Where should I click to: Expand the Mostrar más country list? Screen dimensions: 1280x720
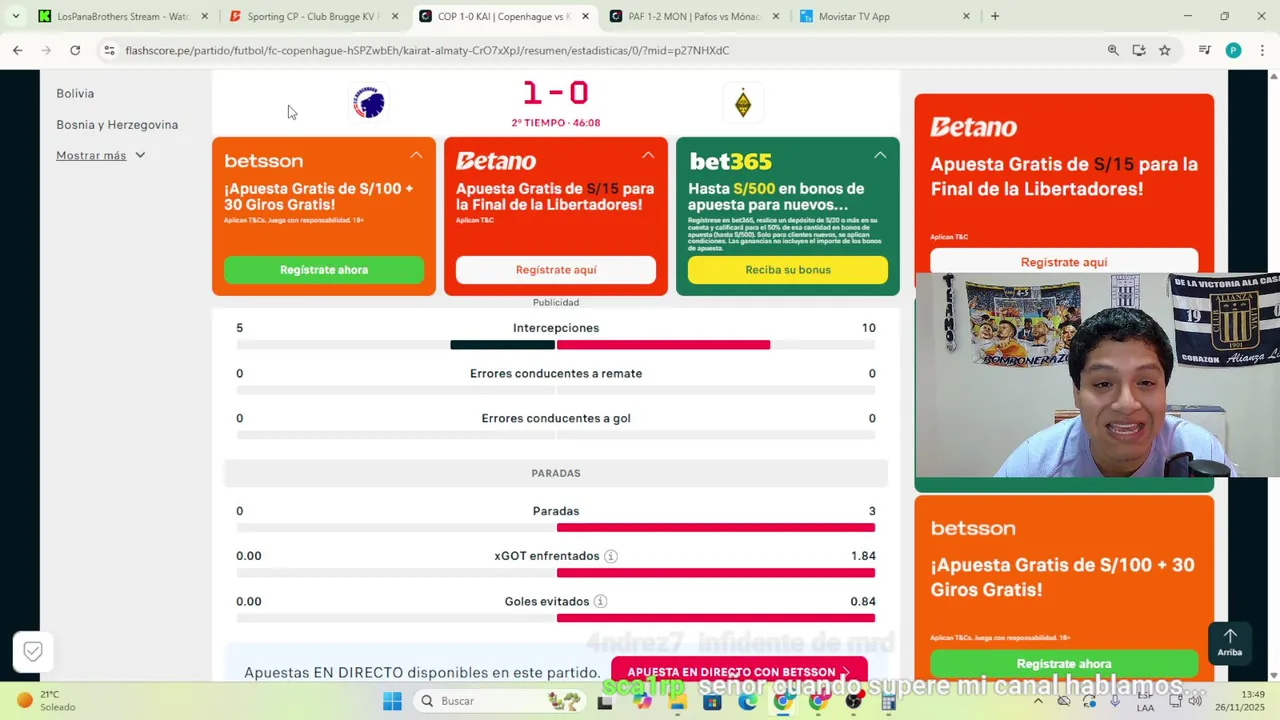[100, 155]
